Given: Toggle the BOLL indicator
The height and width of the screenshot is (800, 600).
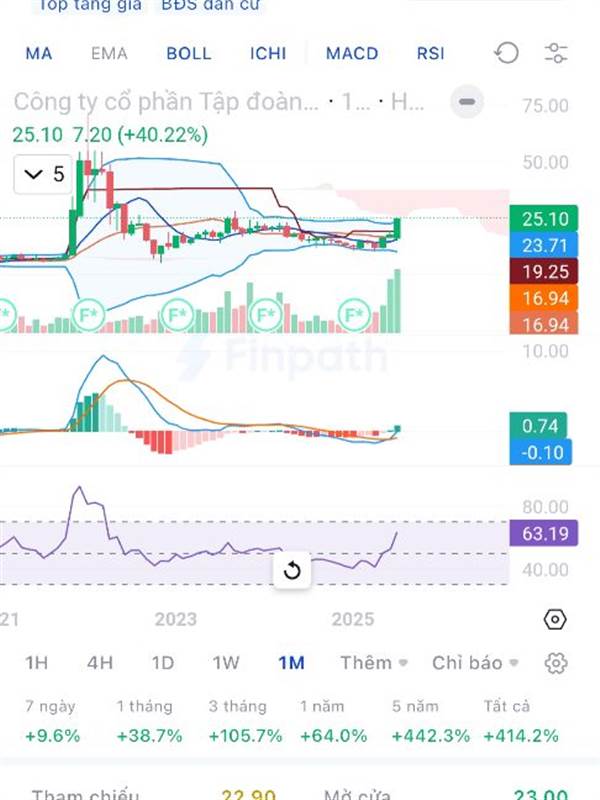Looking at the screenshot, I should click(189, 54).
